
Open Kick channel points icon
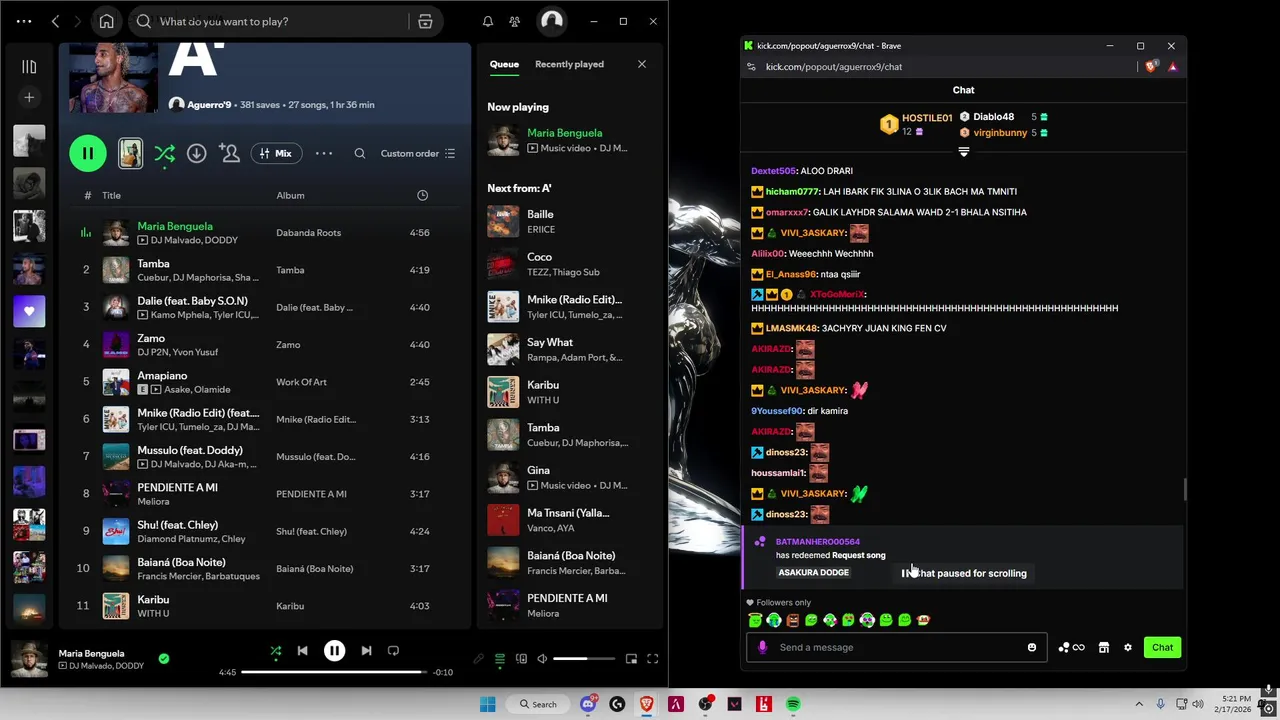tap(1071, 647)
